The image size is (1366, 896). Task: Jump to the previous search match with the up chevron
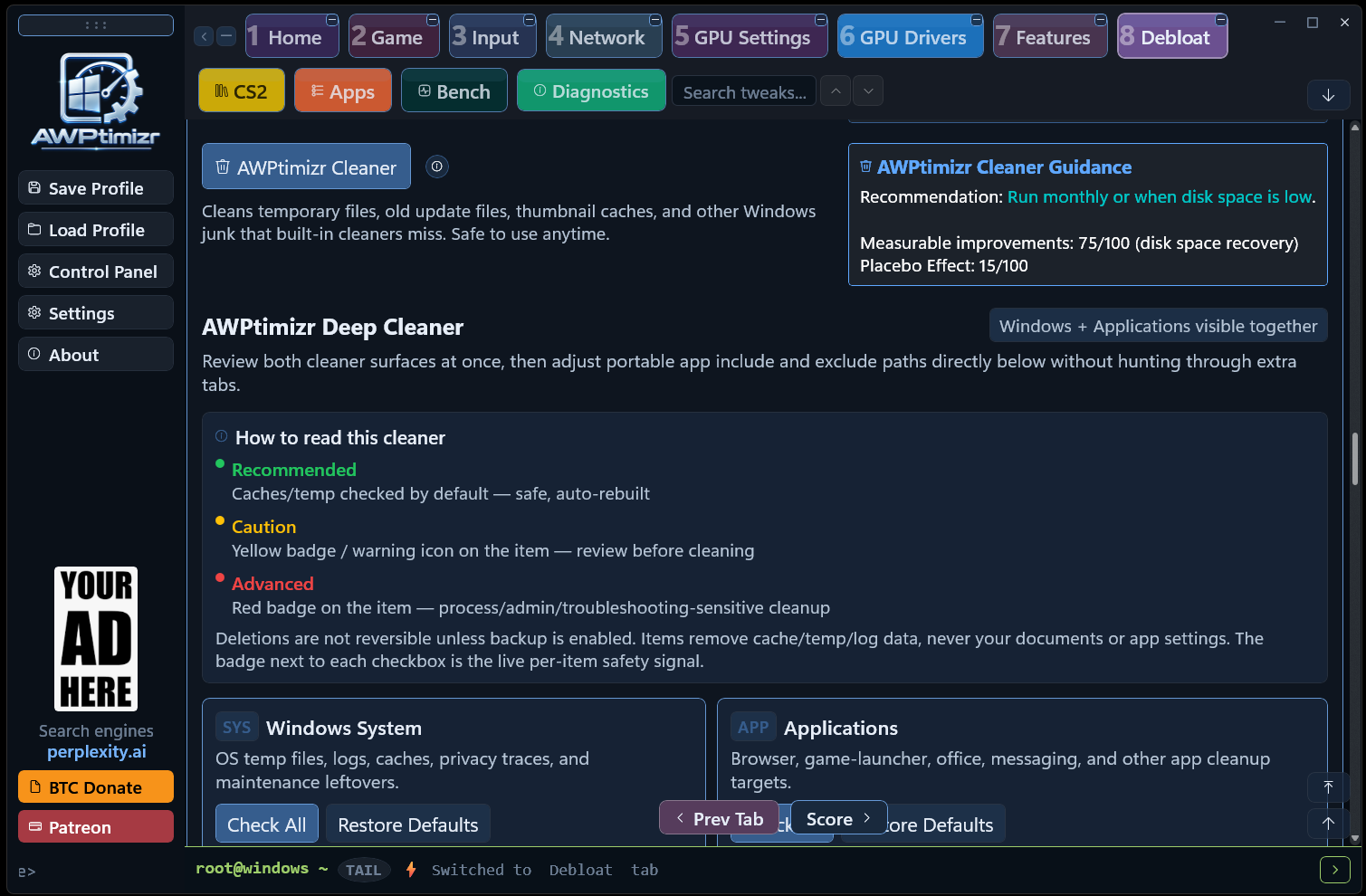coord(836,91)
